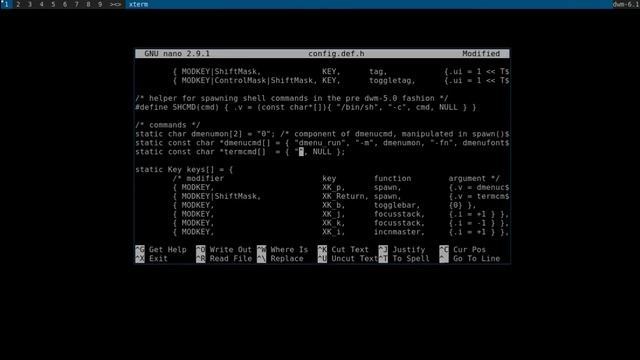Click 'incnmaster' function name
640x360 pixels.
pyautogui.click(x=397, y=232)
